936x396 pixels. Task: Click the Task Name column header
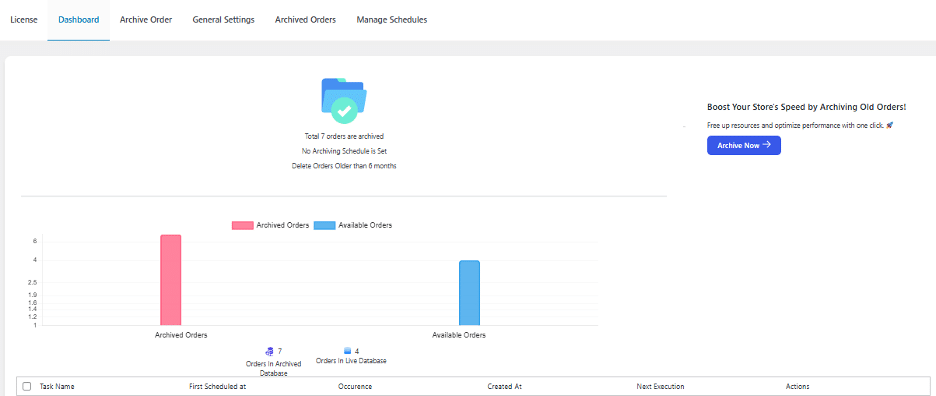(x=57, y=386)
